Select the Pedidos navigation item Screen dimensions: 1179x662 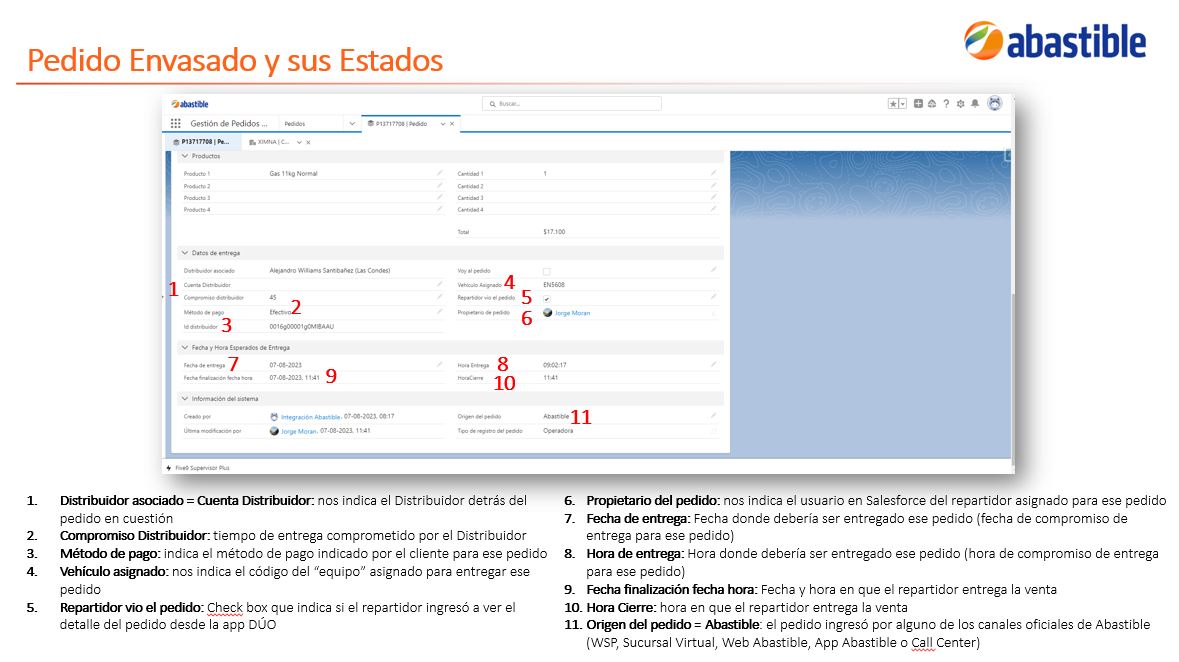click(295, 123)
